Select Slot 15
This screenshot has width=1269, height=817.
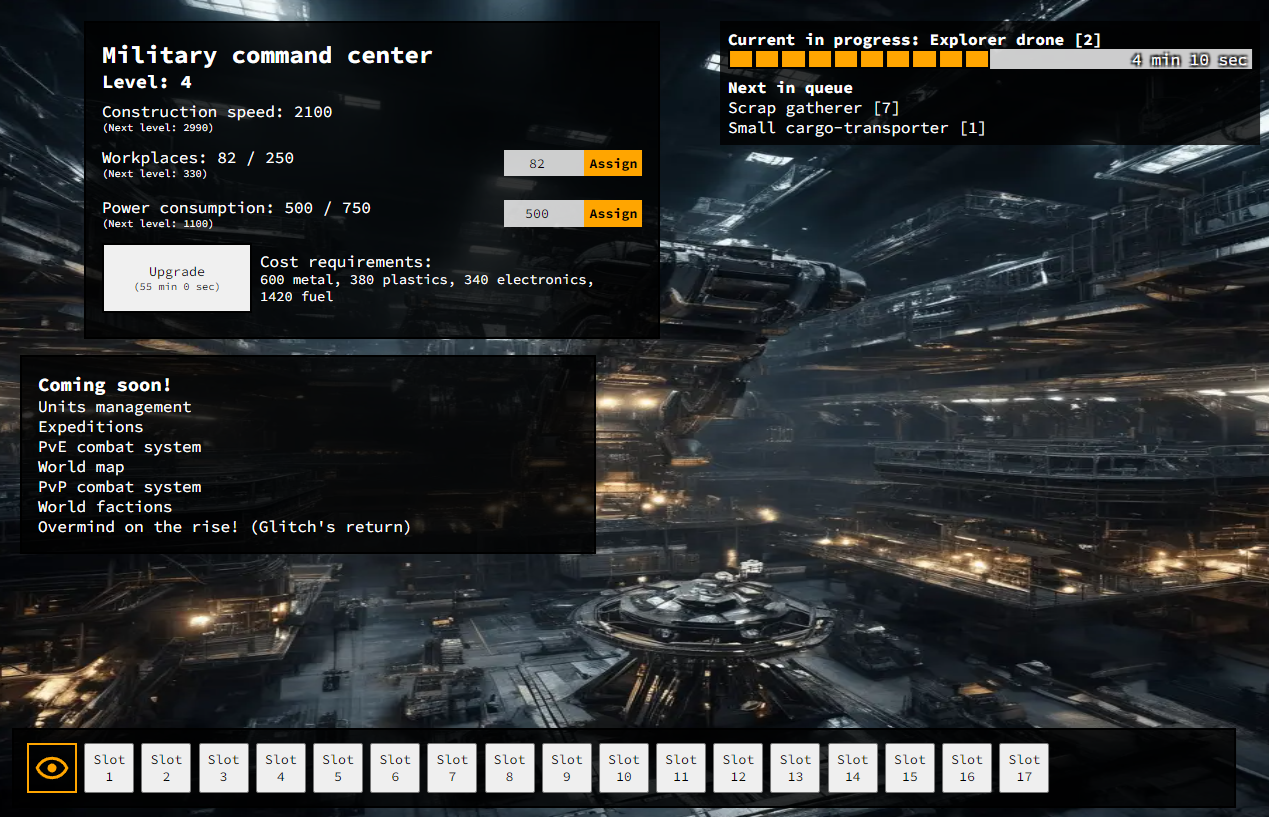(x=910, y=768)
